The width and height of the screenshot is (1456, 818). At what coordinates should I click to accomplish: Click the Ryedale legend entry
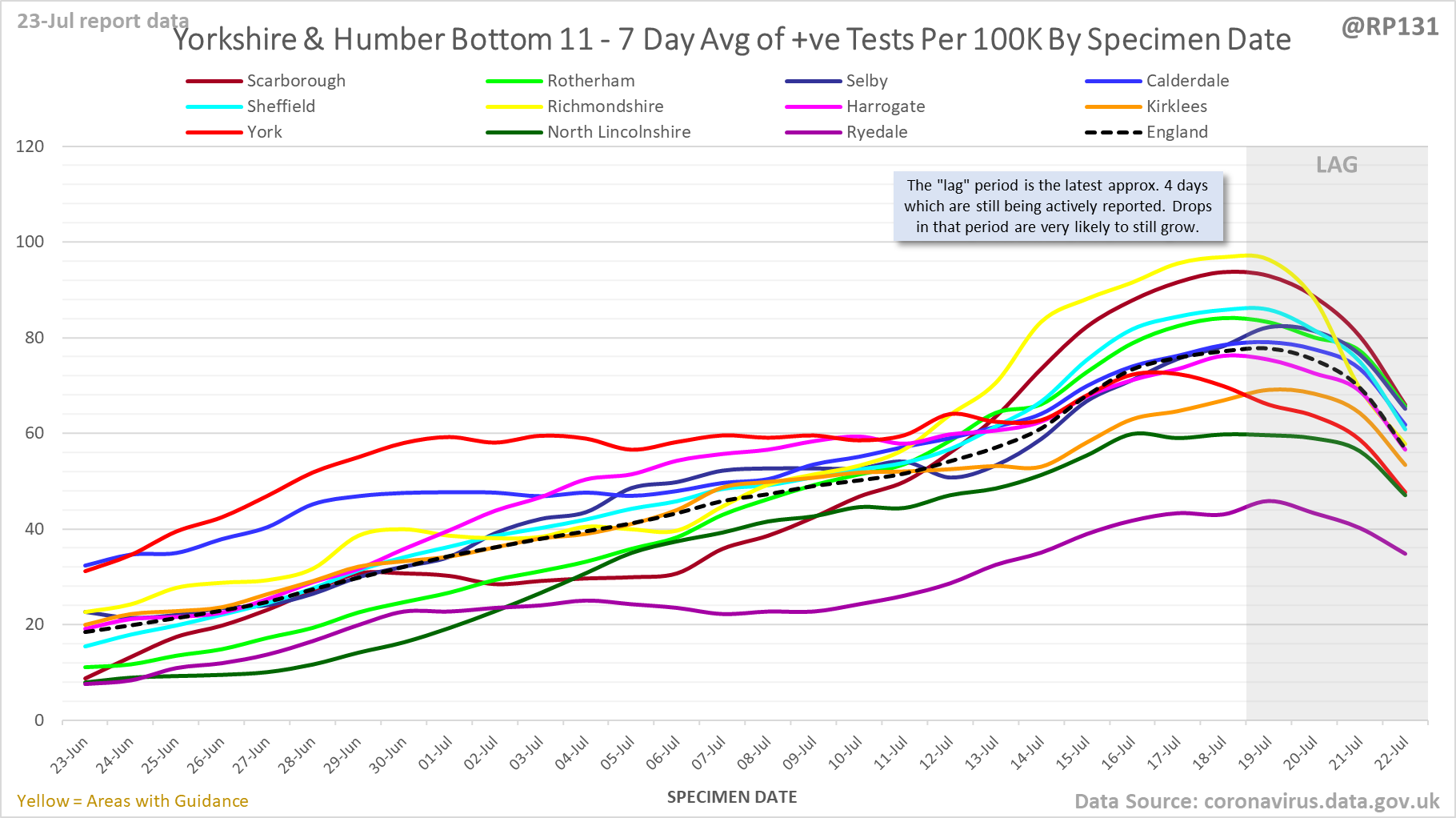tap(876, 132)
